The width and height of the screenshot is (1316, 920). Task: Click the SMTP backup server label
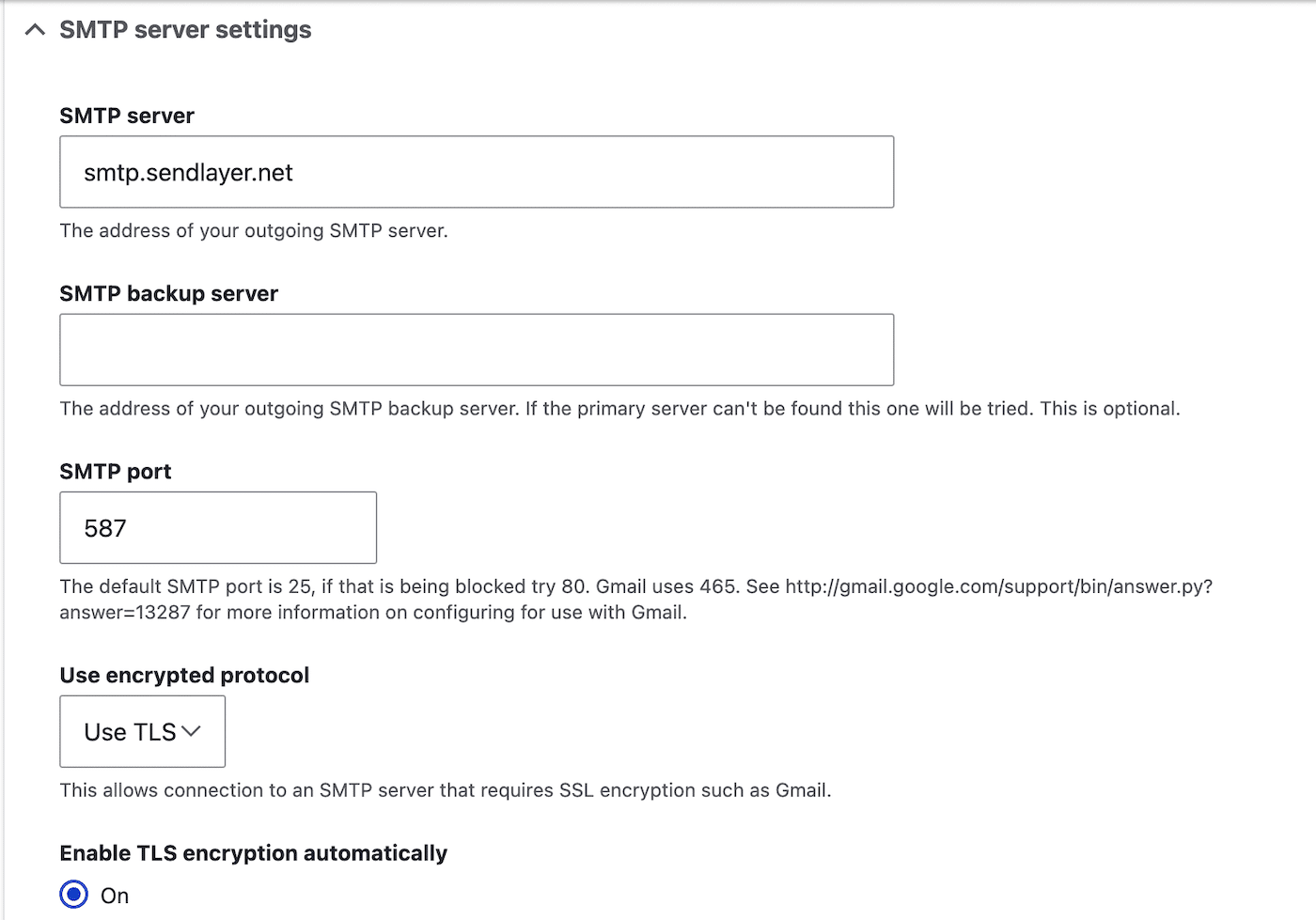168,292
